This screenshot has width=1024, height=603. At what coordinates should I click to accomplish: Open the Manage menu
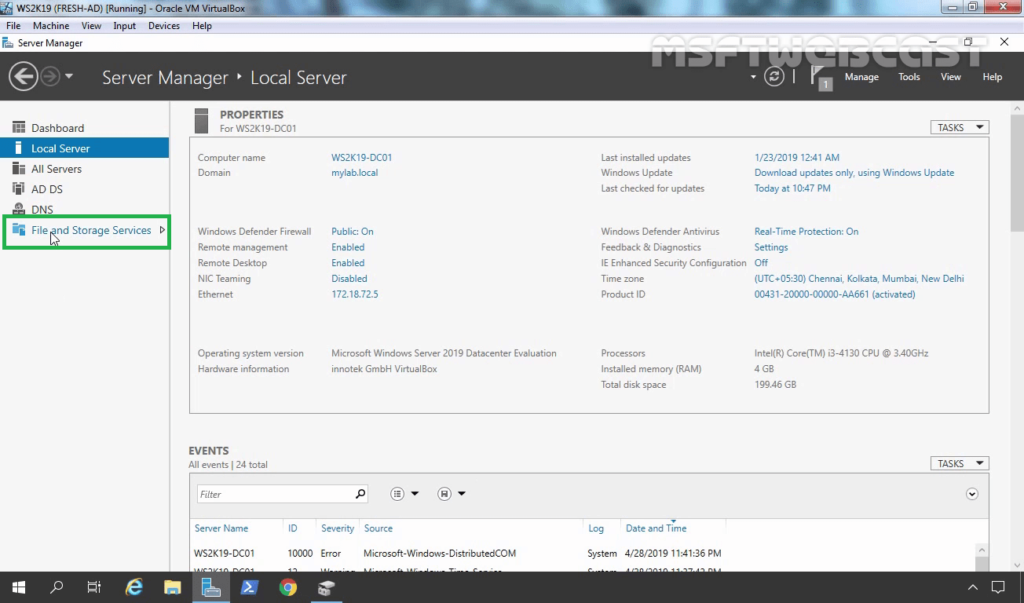[861, 77]
